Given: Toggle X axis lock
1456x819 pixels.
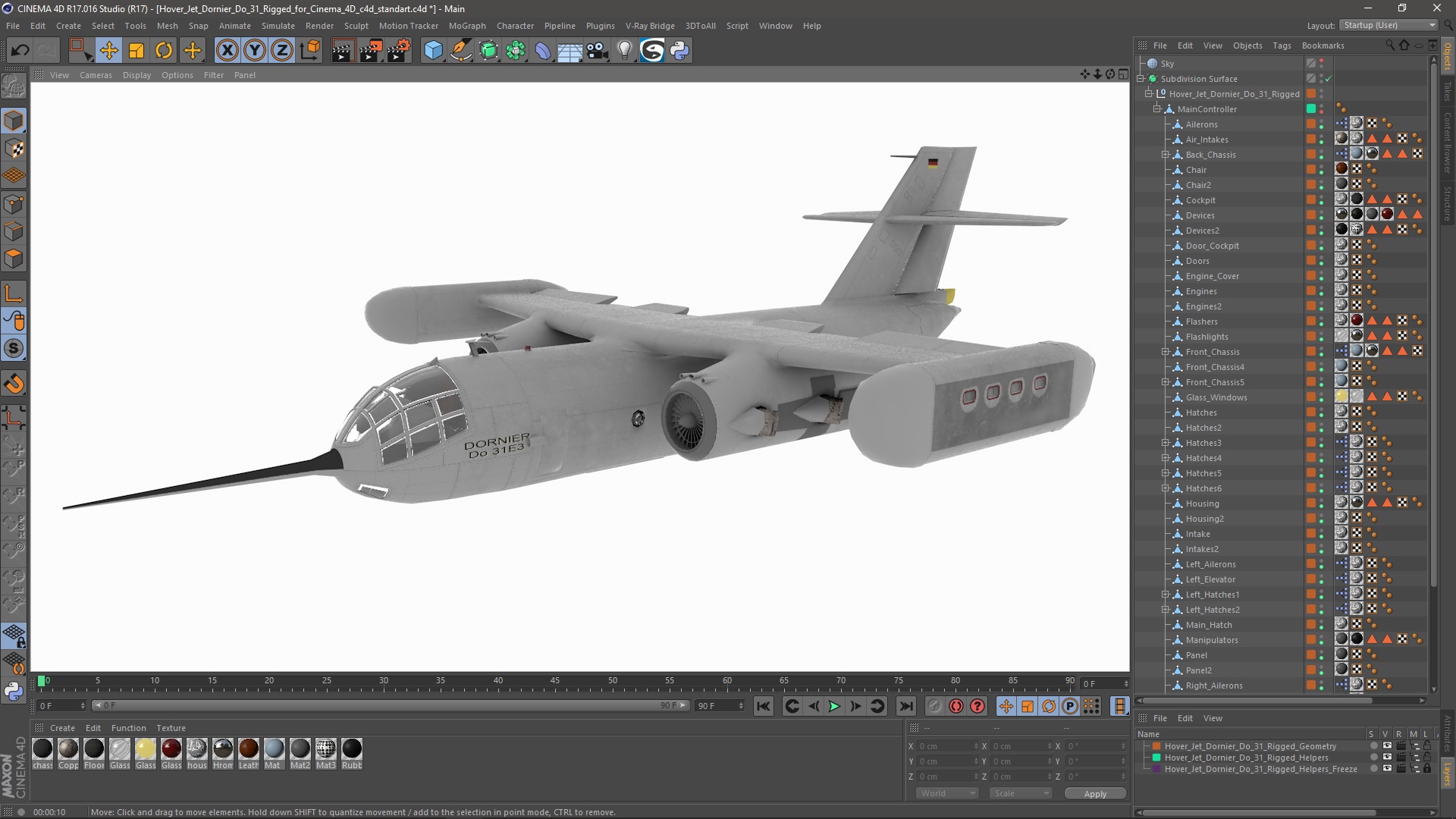Looking at the screenshot, I should [x=227, y=51].
